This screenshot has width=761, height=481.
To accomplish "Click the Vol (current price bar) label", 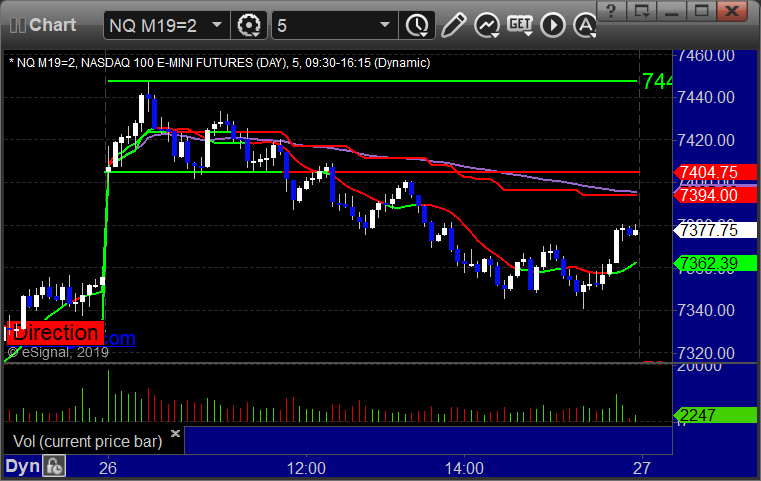I will [x=87, y=441].
